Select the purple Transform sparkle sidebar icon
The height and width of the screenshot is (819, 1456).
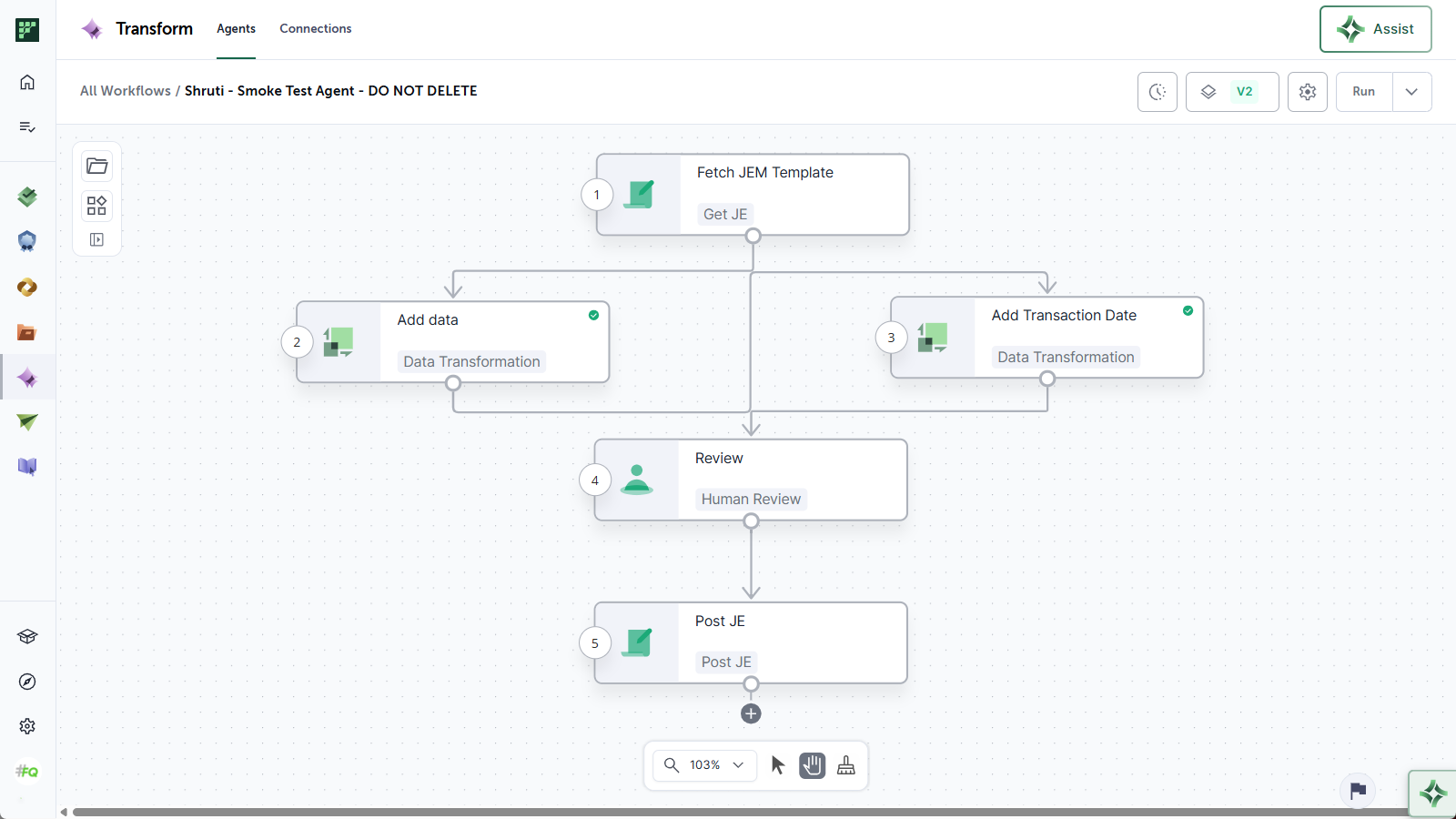coord(27,378)
